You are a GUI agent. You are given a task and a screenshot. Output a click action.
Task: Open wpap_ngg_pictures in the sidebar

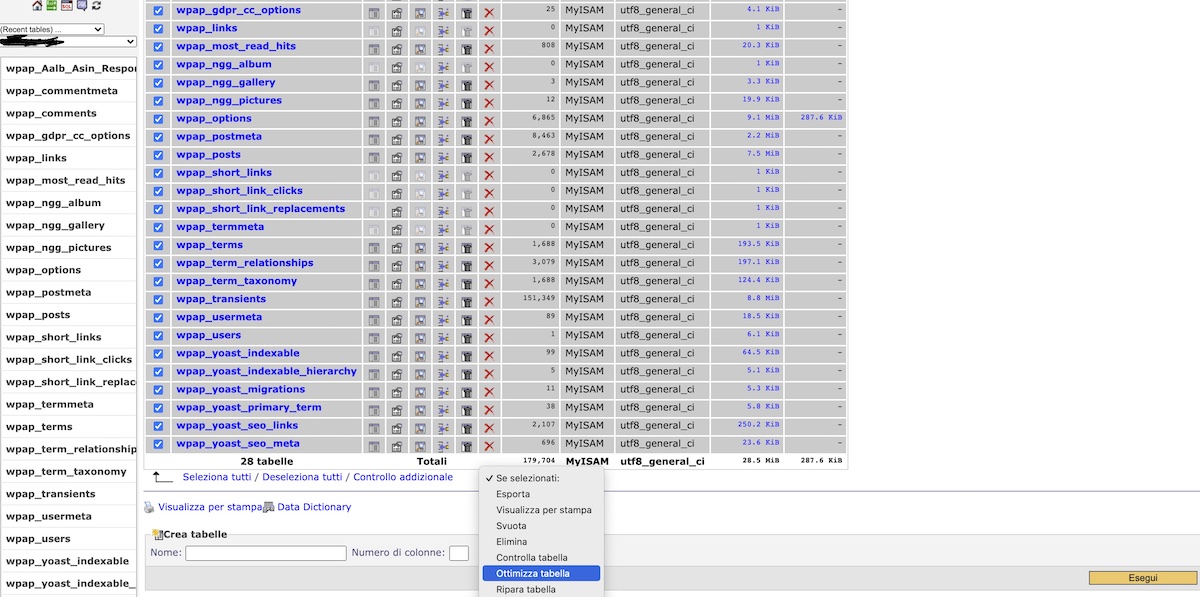click(59, 248)
